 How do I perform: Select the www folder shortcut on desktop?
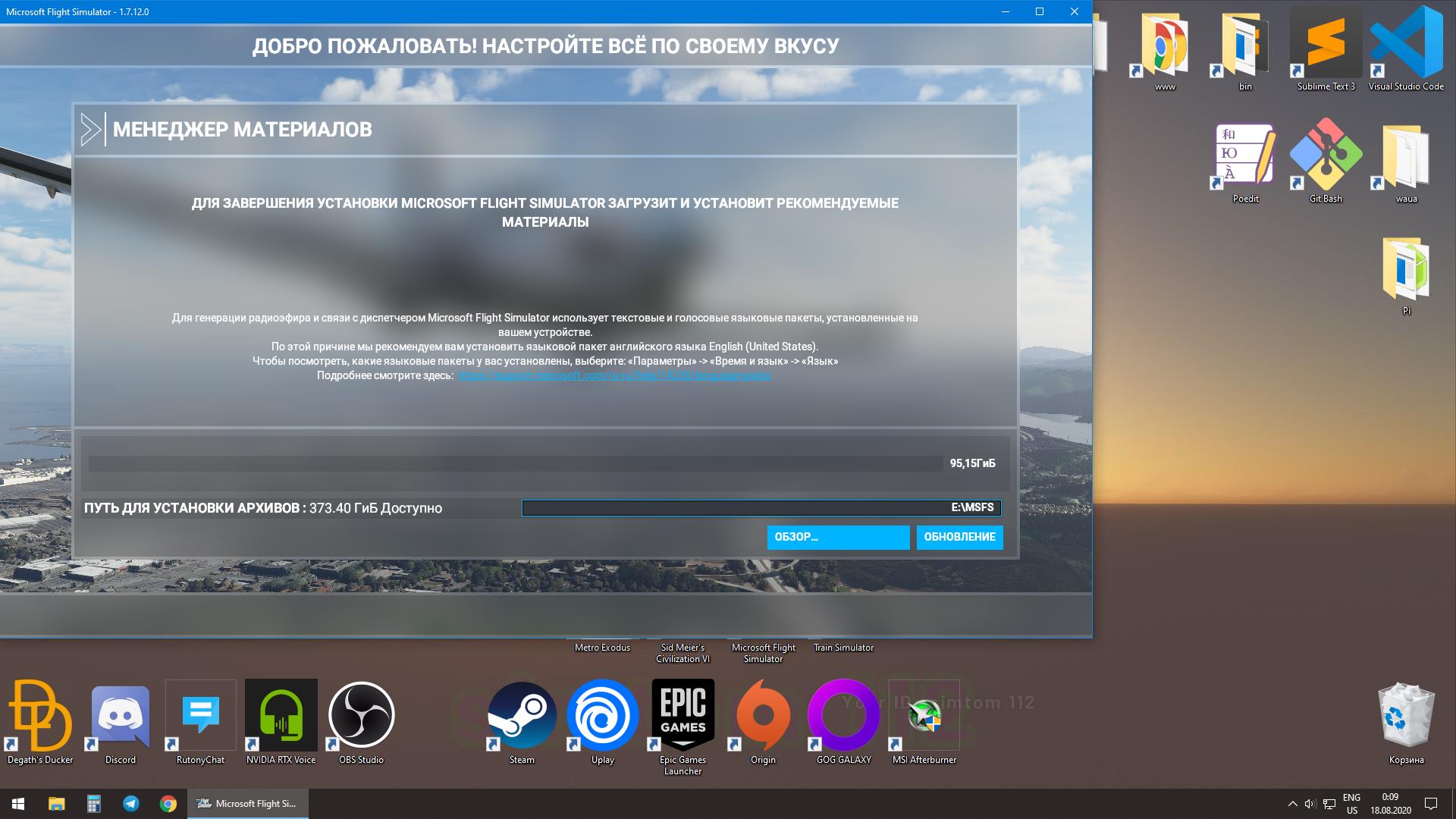1166,50
